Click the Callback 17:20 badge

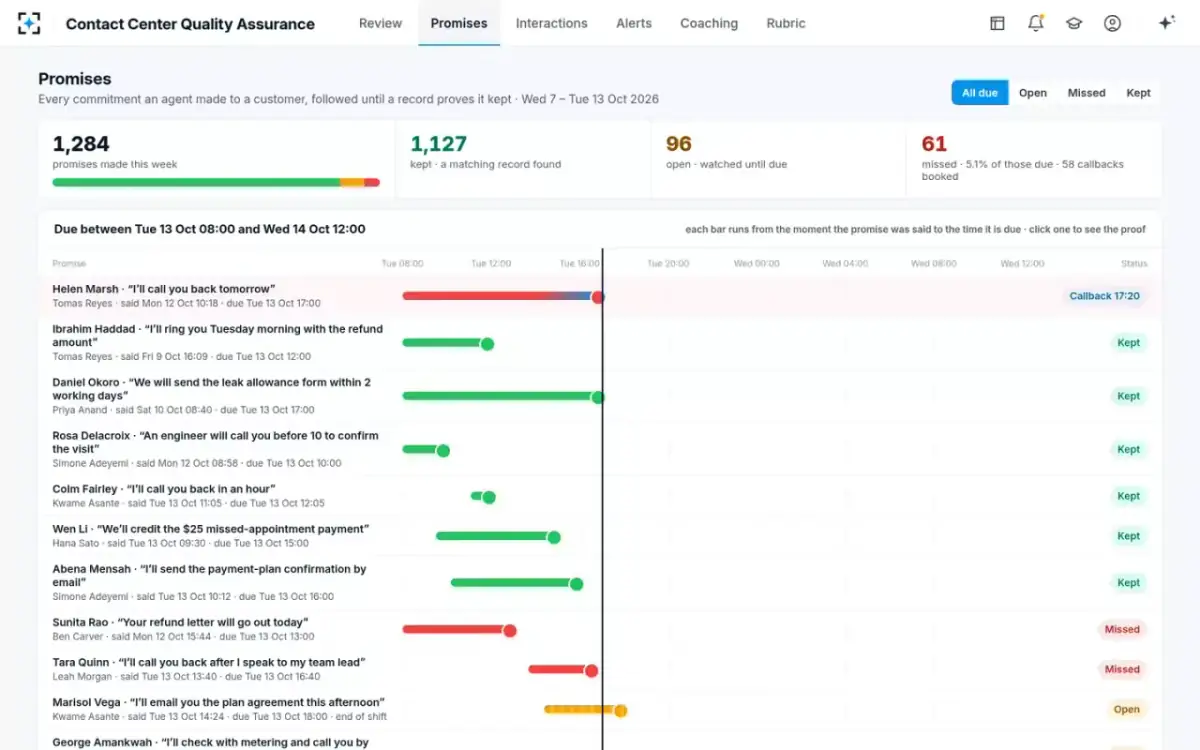pos(1104,296)
